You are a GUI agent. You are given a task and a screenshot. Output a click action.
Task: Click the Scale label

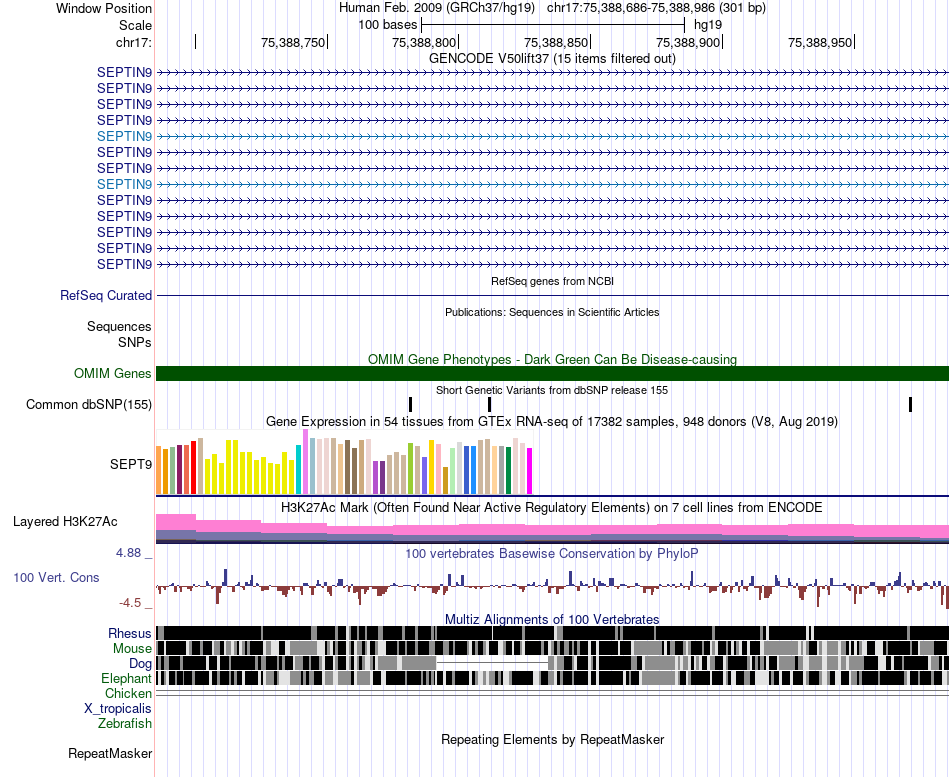click(135, 25)
